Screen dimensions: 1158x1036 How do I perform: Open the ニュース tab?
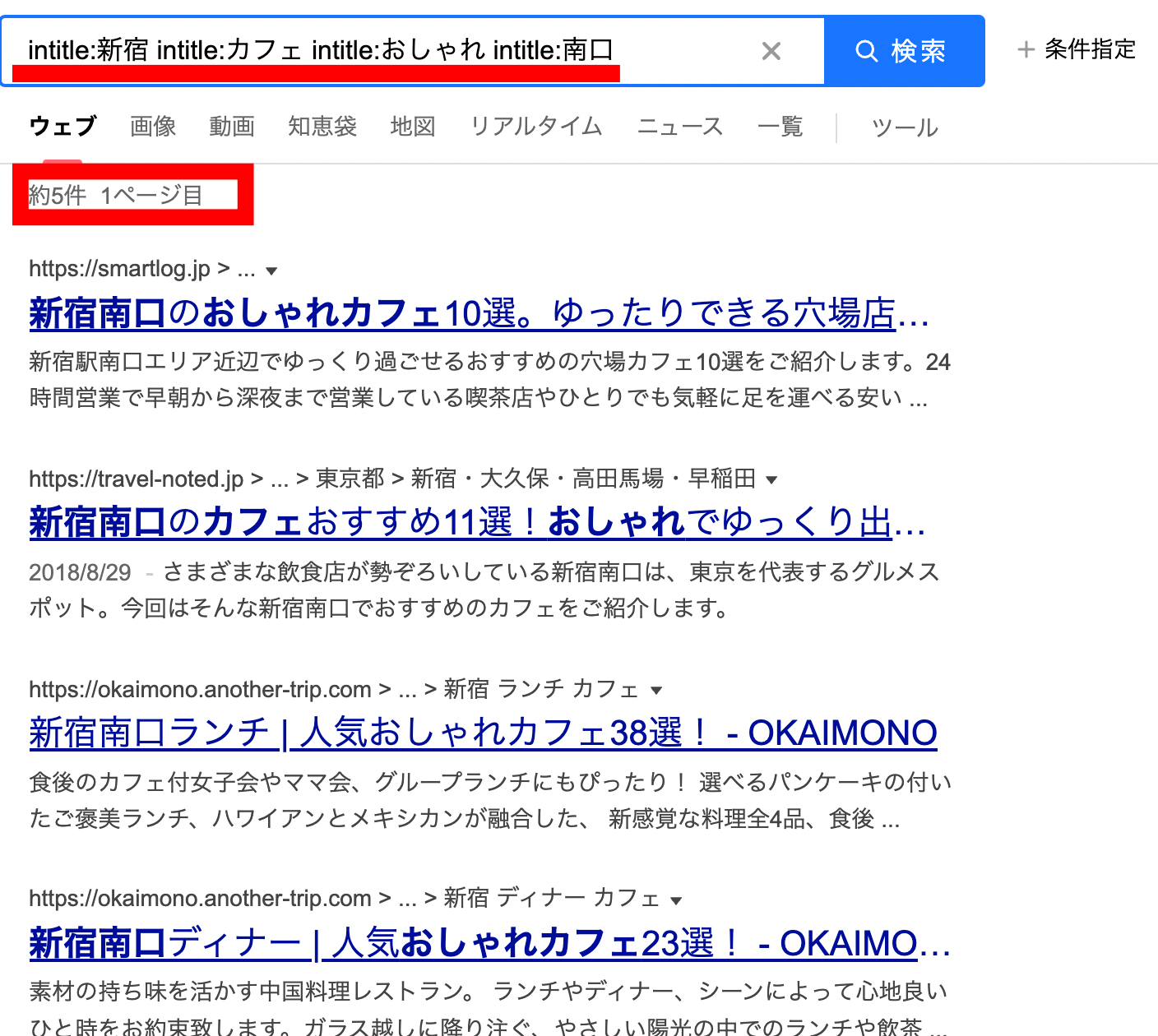(680, 127)
